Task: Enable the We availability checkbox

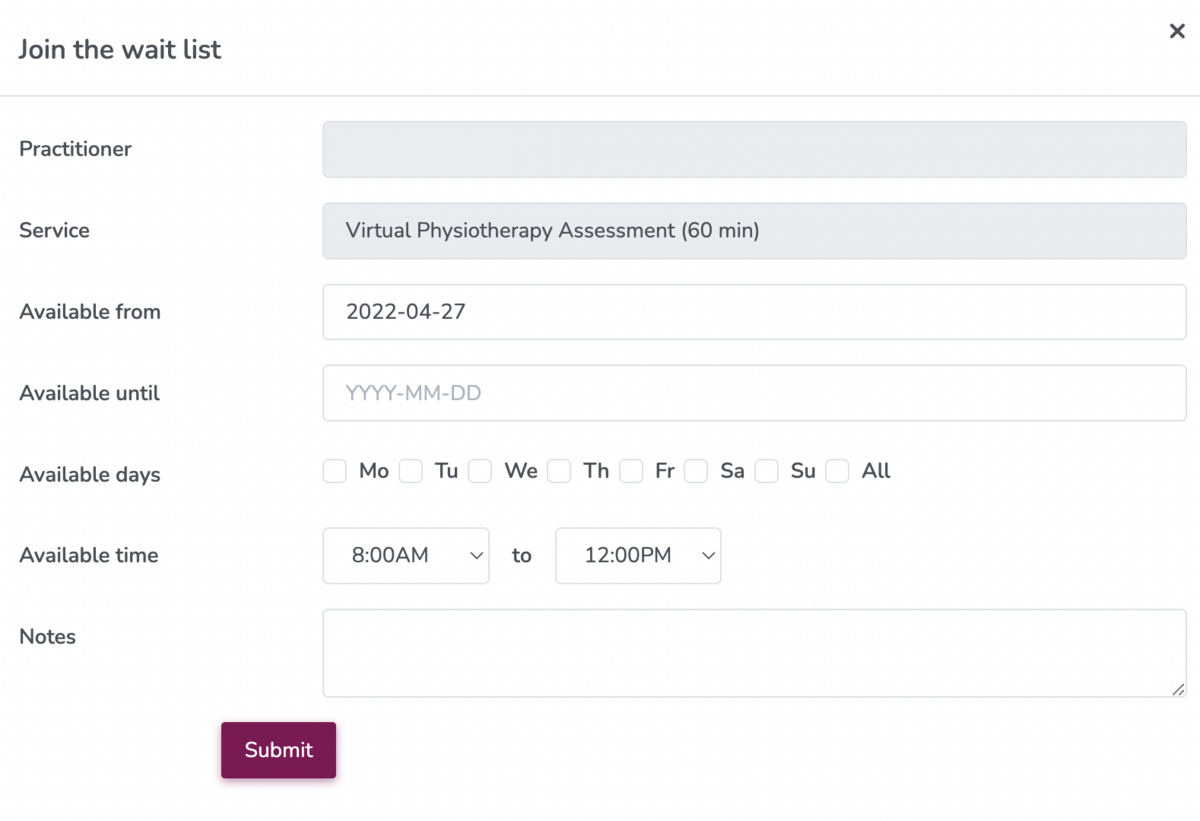Action: (480, 471)
